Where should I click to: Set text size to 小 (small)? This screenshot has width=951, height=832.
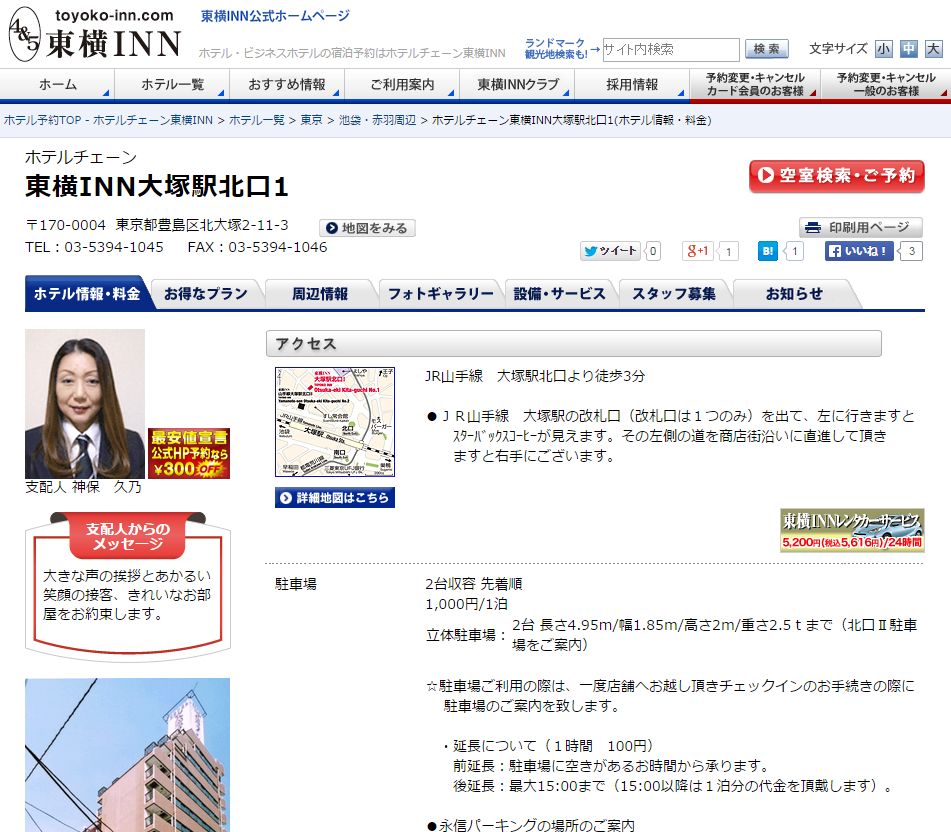pyautogui.click(x=884, y=49)
